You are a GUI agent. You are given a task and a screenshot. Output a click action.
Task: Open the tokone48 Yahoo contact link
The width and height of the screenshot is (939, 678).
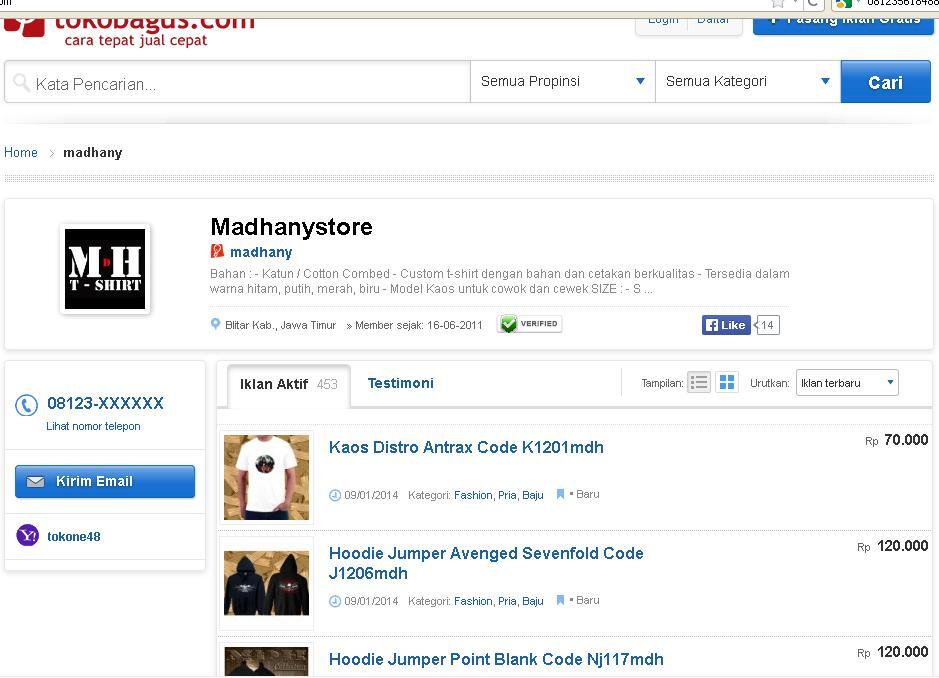pos(74,537)
